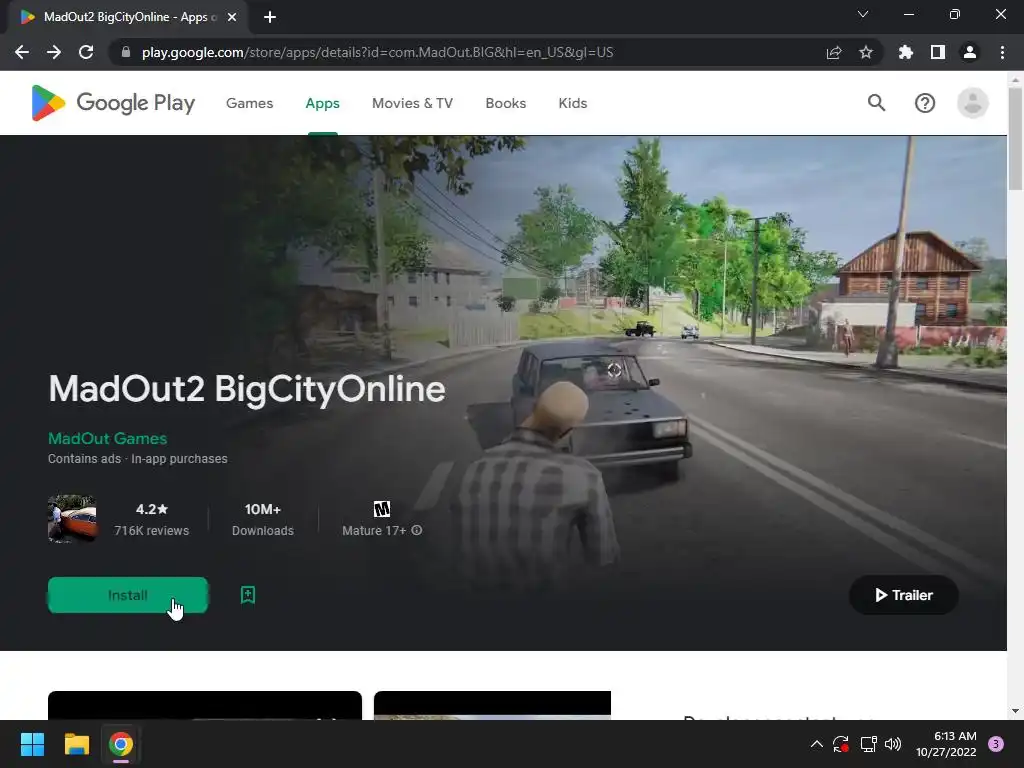The height and width of the screenshot is (768, 1024).
Task: Open Chrome profile icon
Action: (970, 52)
